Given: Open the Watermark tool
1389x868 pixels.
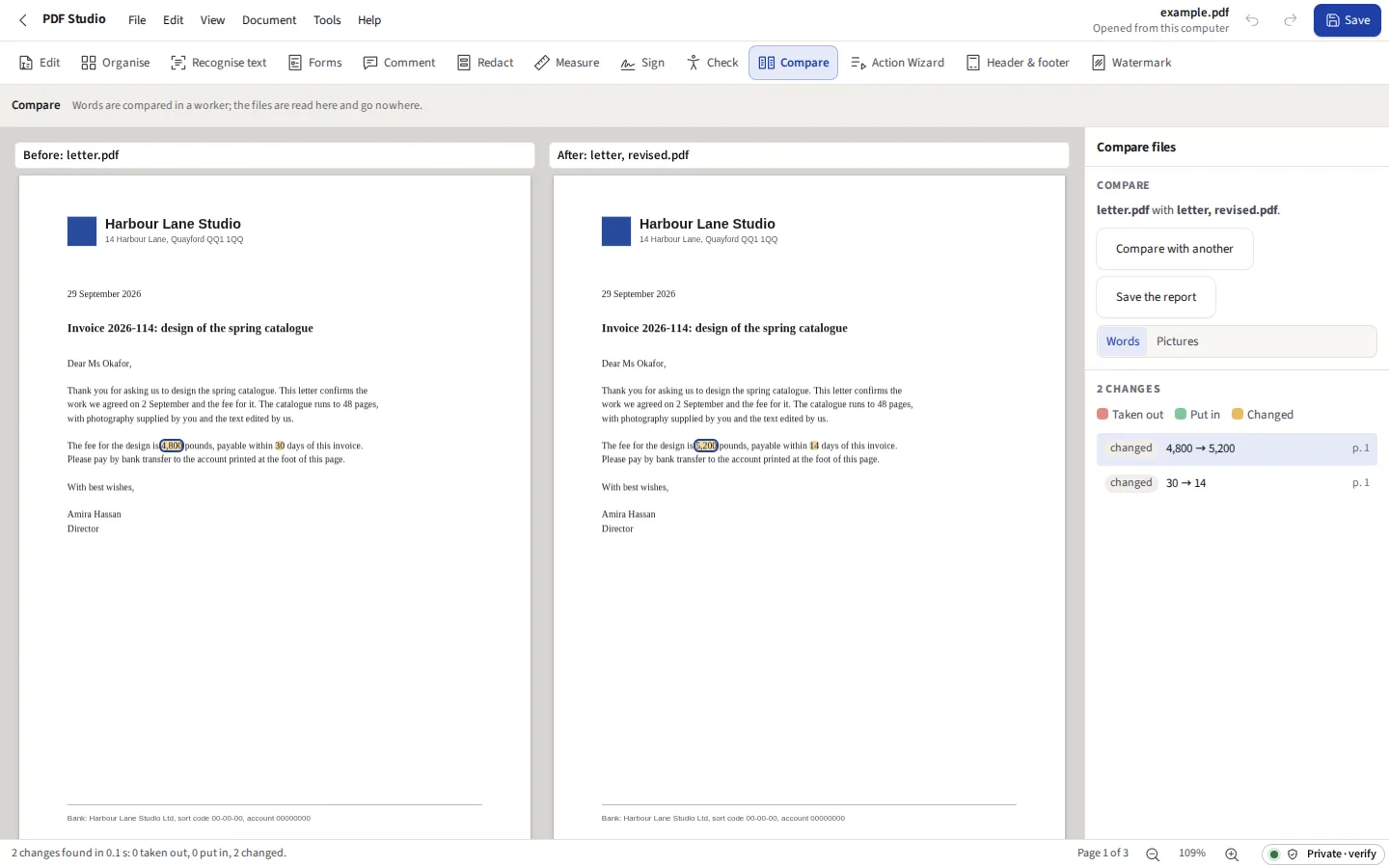Looking at the screenshot, I should tap(1131, 63).
